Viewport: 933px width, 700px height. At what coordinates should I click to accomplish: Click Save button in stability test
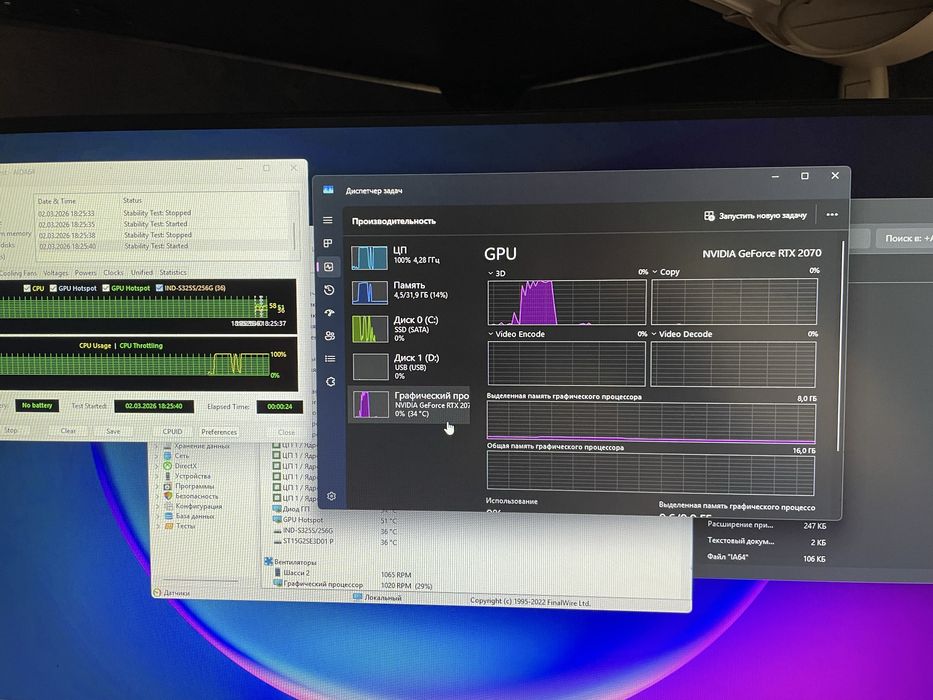[x=113, y=431]
